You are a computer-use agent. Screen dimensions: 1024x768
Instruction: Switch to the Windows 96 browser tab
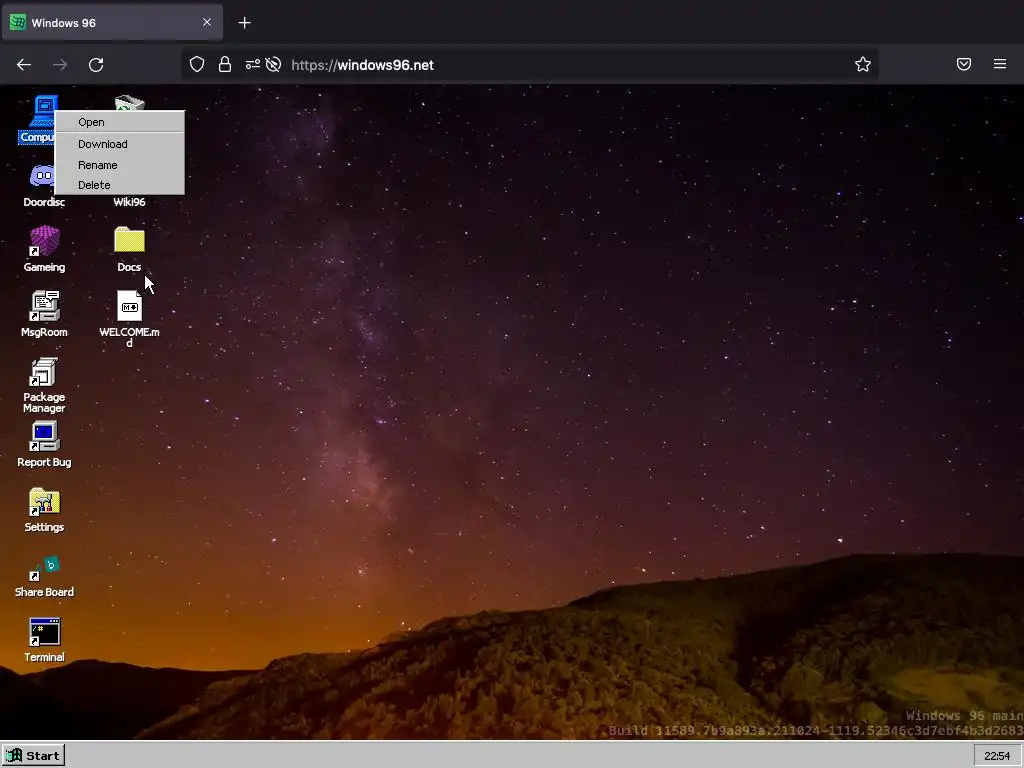point(112,23)
